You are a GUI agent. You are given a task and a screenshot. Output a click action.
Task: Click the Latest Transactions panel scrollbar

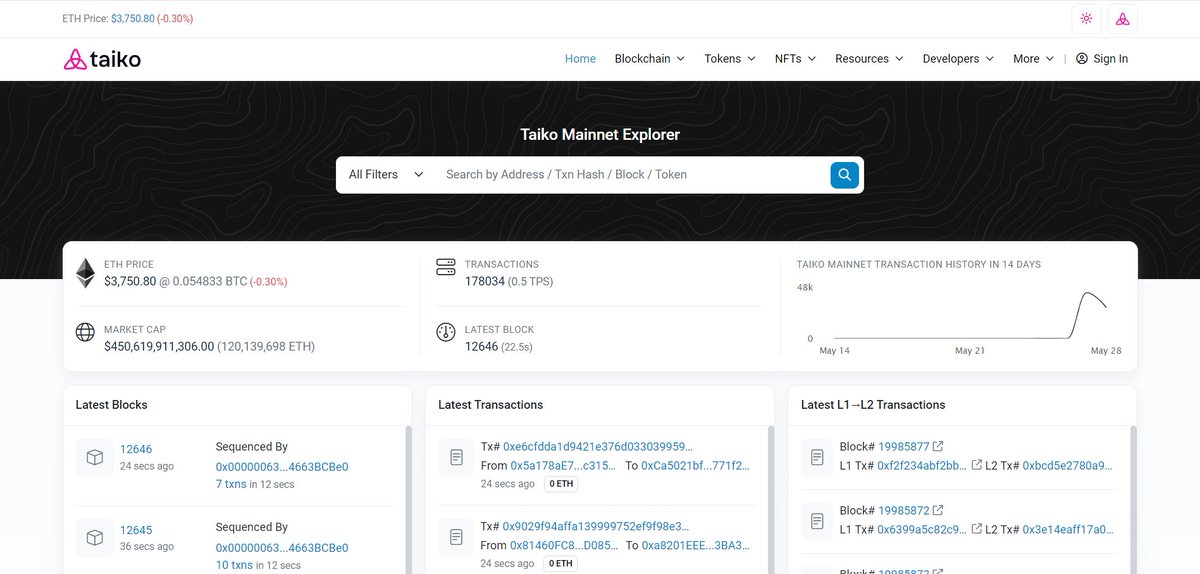point(770,499)
